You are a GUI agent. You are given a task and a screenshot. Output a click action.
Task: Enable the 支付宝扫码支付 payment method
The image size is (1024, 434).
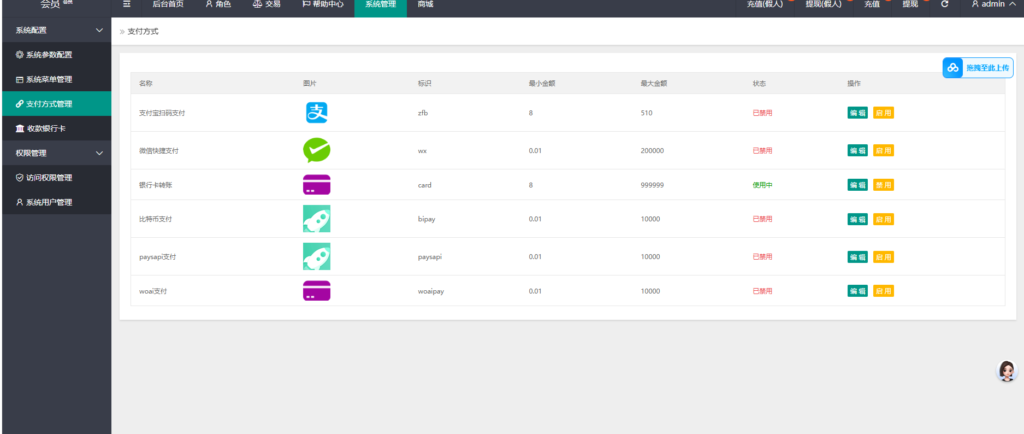884,113
